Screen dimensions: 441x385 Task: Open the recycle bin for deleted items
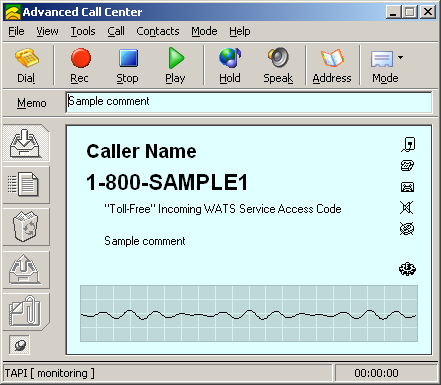point(26,227)
